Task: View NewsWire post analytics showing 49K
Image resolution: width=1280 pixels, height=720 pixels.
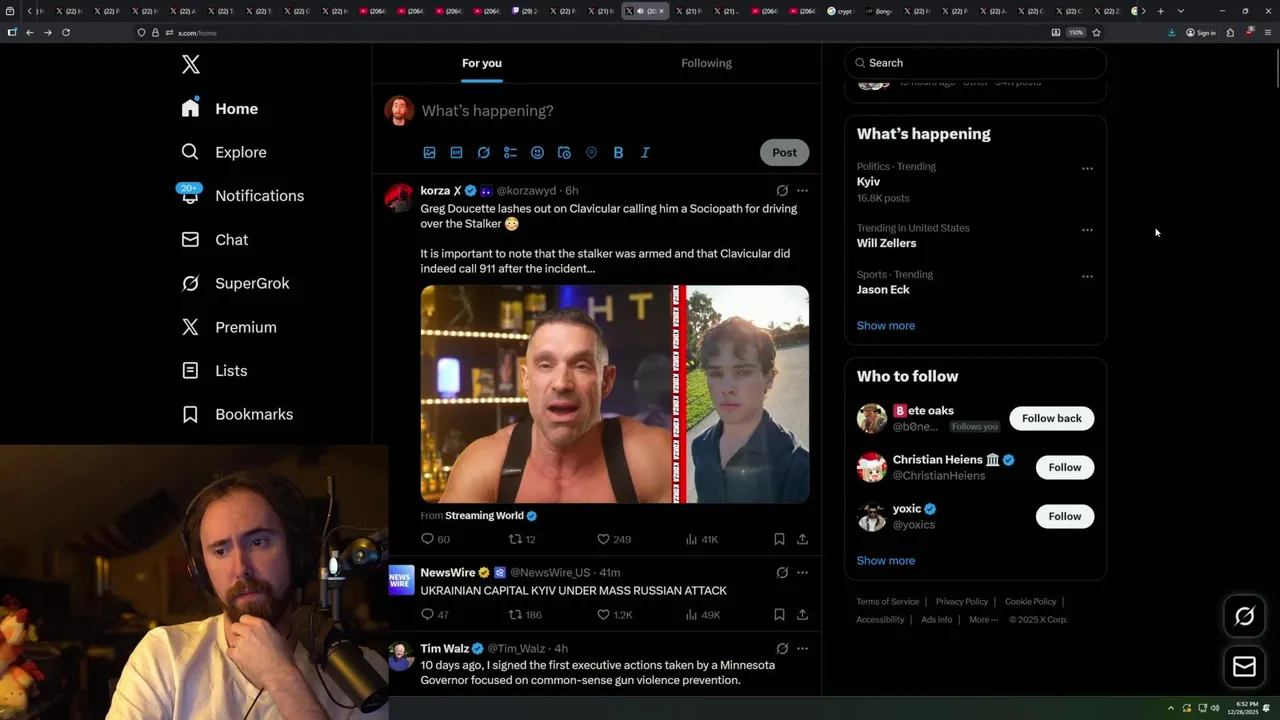Action: point(702,615)
